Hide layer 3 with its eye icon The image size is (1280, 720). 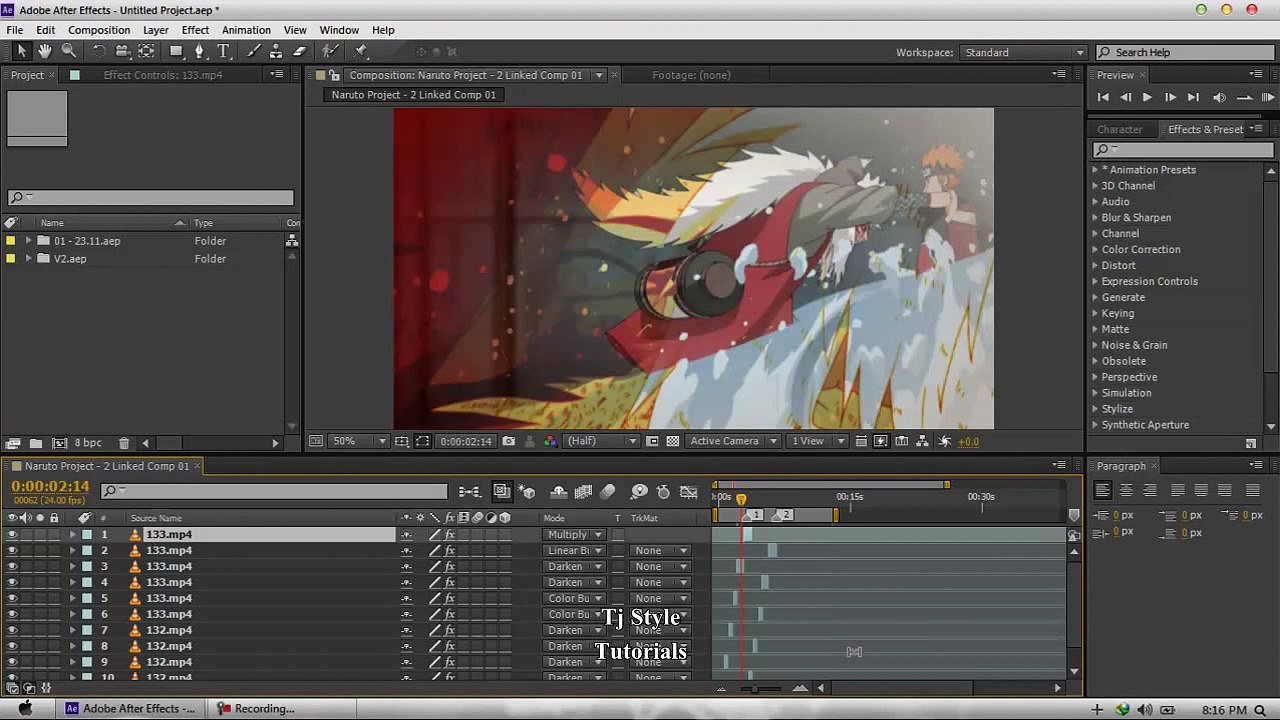12,567
